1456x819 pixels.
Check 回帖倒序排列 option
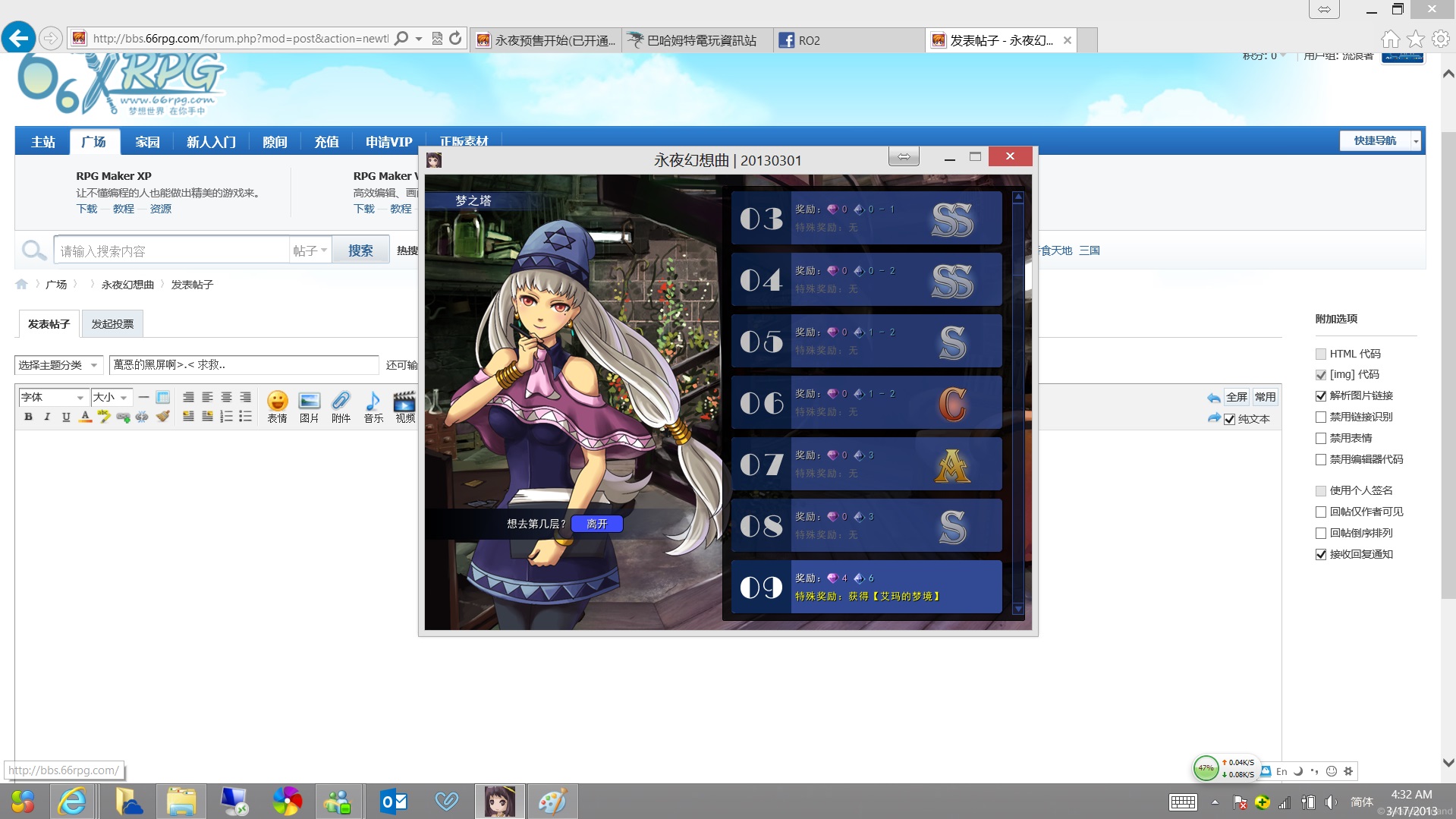pyautogui.click(x=1321, y=534)
